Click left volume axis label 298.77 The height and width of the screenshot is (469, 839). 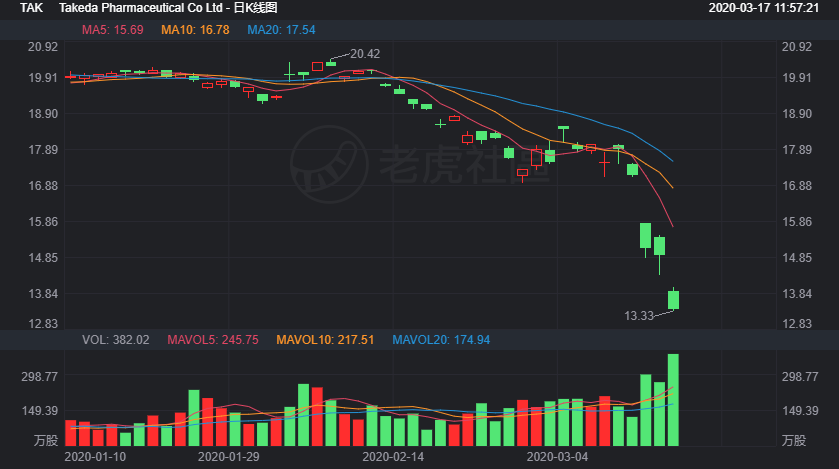pos(40,377)
